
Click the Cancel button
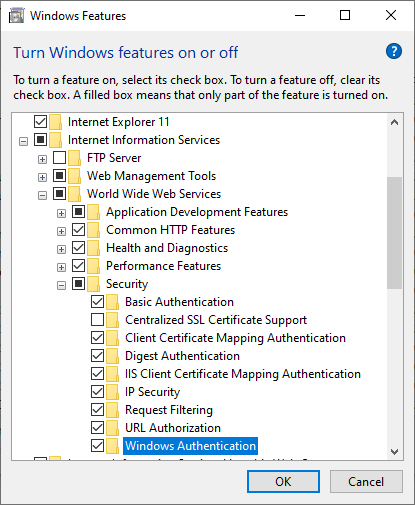(366, 481)
